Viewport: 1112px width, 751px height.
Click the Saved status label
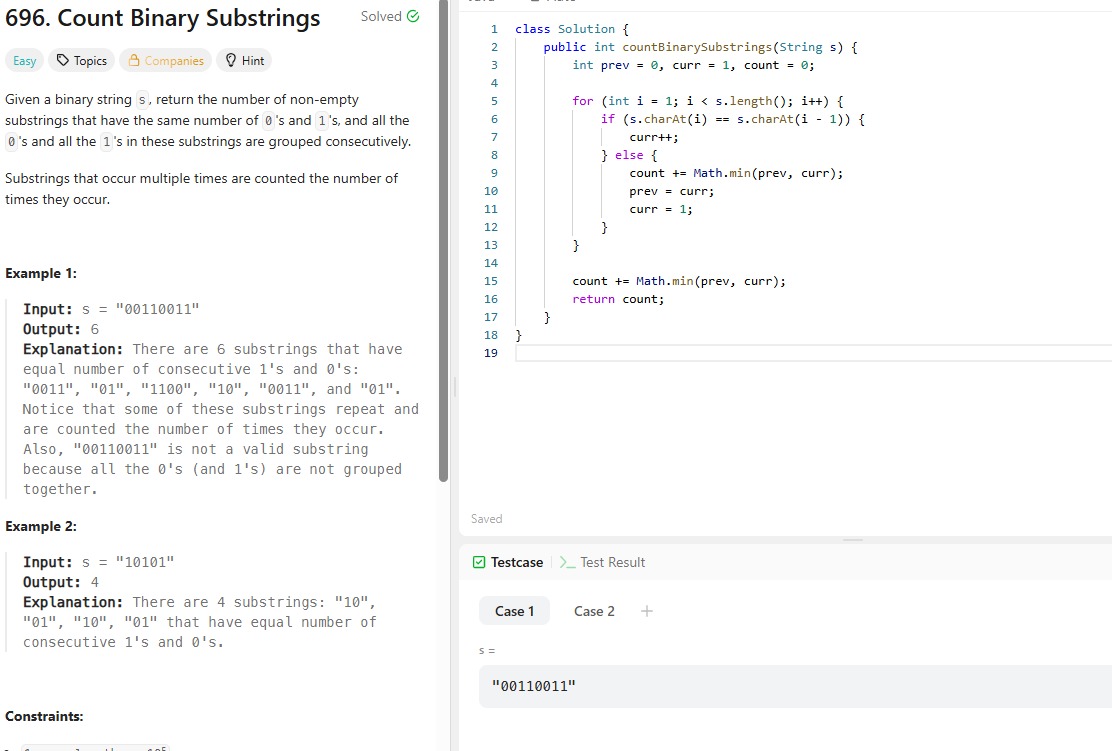click(487, 519)
